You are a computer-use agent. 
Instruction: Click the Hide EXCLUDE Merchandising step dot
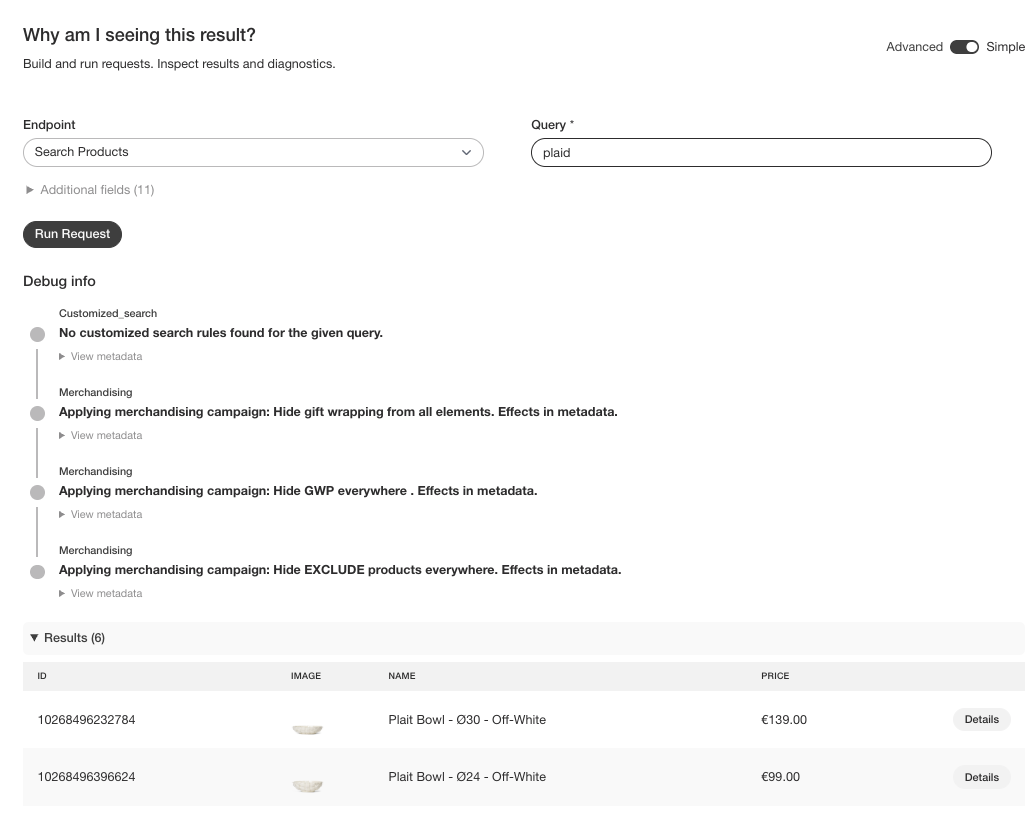click(x=37, y=571)
